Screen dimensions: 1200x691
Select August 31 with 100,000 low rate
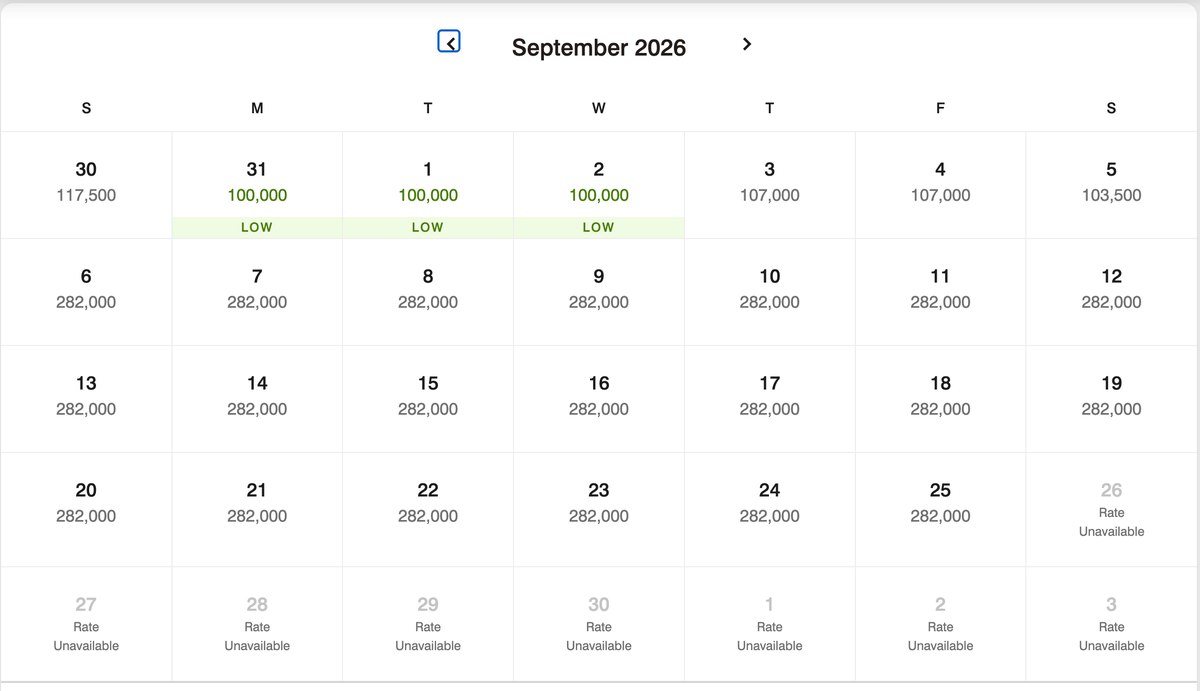(257, 185)
